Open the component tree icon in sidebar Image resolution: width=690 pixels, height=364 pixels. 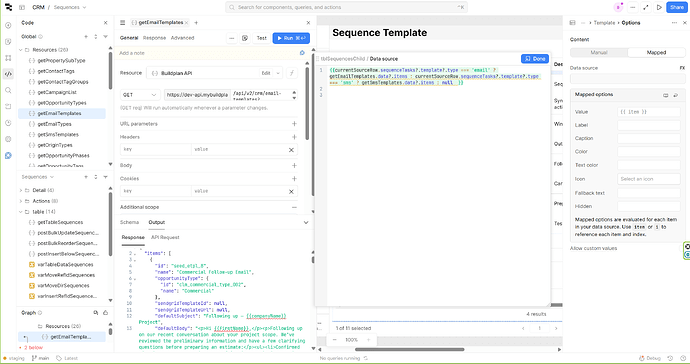point(8,58)
